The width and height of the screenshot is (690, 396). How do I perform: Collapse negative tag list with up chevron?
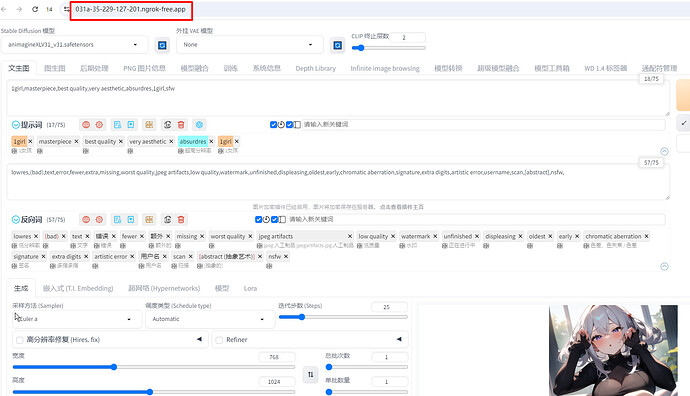coord(664,266)
